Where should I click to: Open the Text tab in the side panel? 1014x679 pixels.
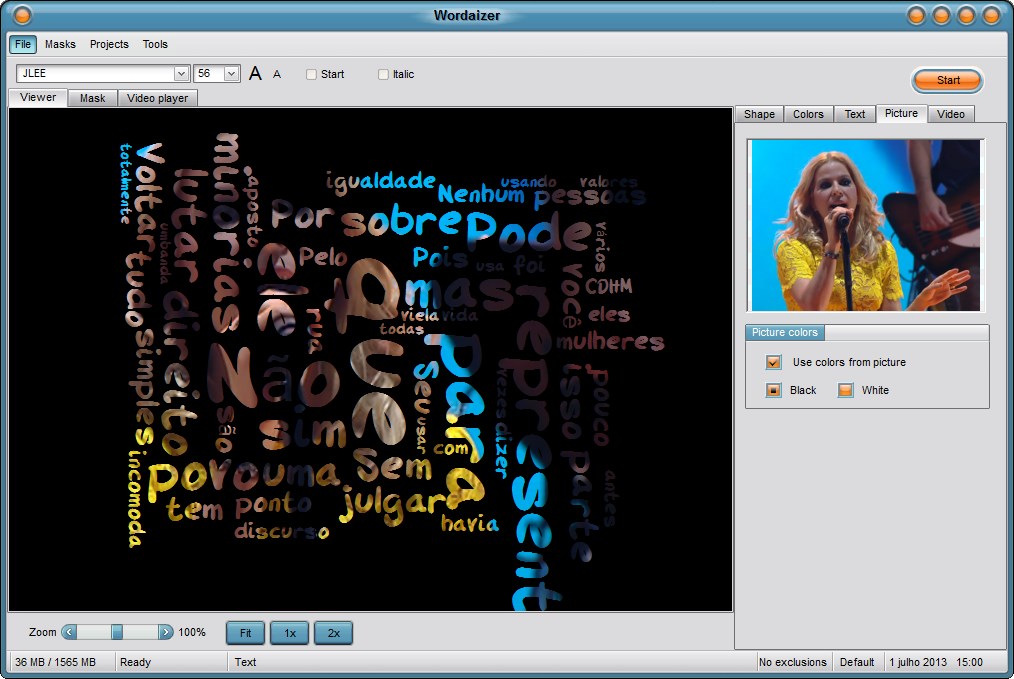pyautogui.click(x=854, y=114)
